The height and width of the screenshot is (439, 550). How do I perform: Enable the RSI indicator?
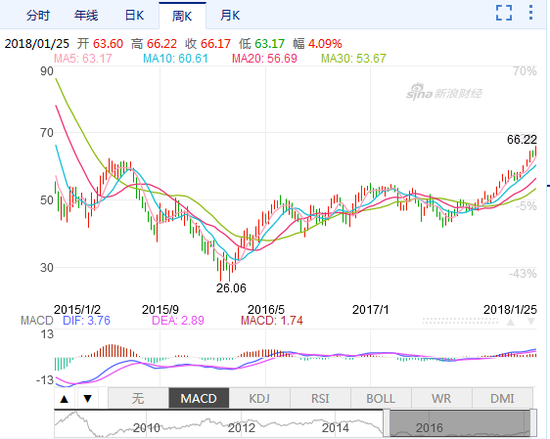coord(320,398)
